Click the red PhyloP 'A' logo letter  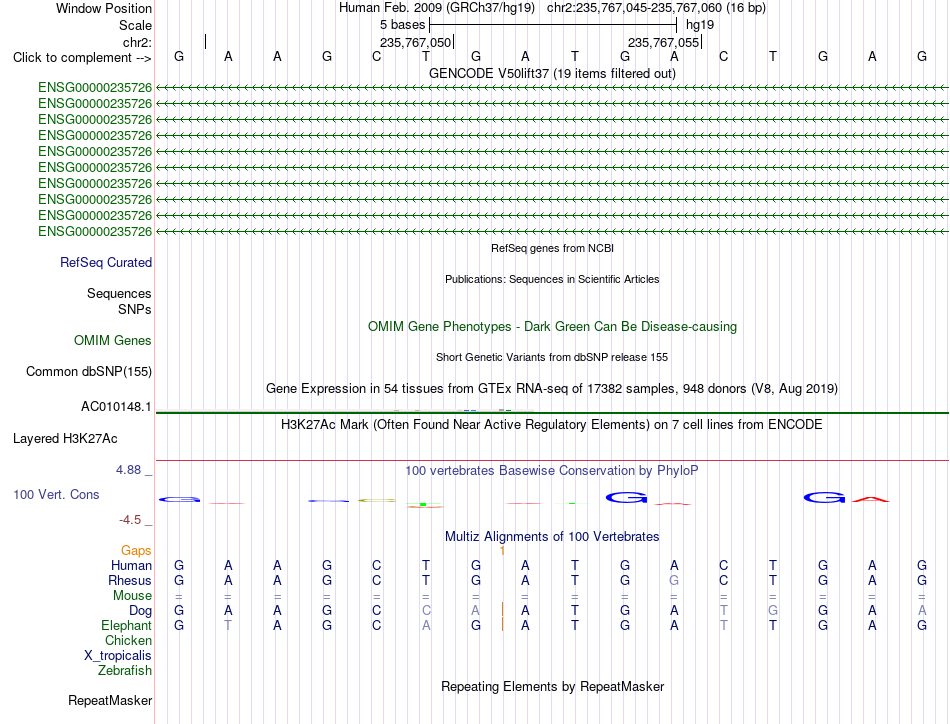[x=871, y=499]
